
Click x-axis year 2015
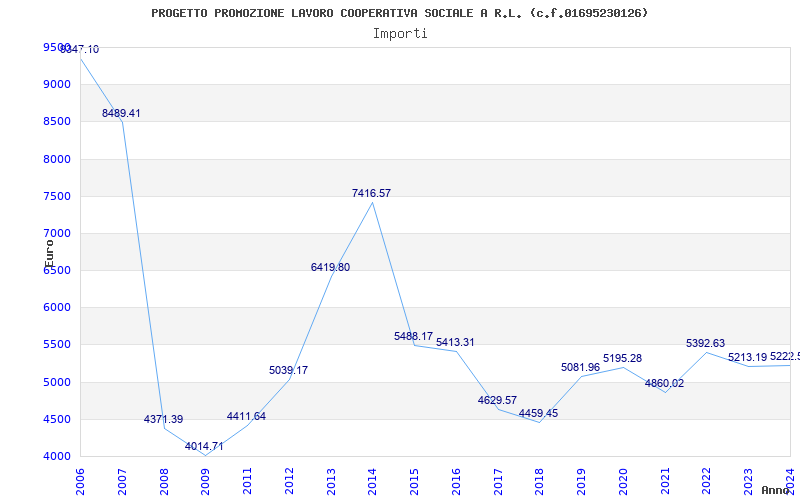pos(414,482)
